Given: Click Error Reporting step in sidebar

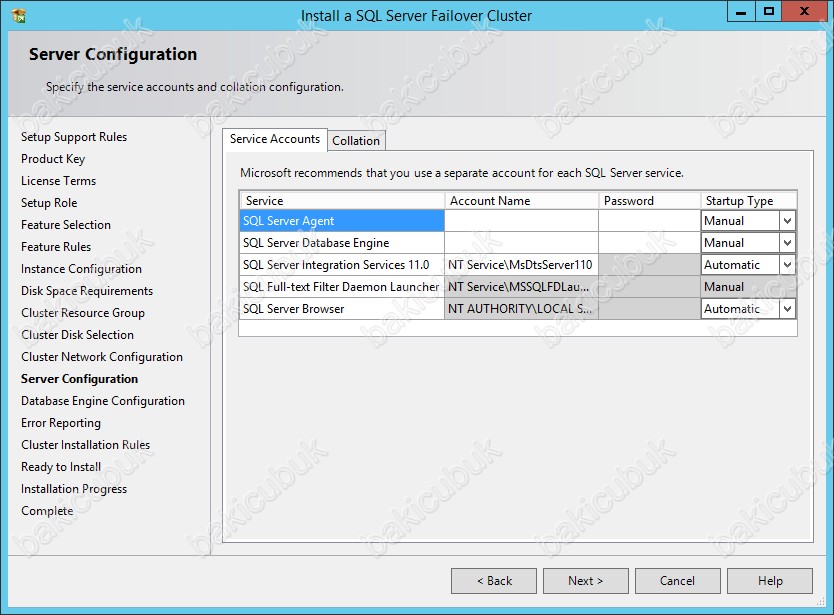Looking at the screenshot, I should click(61, 423).
